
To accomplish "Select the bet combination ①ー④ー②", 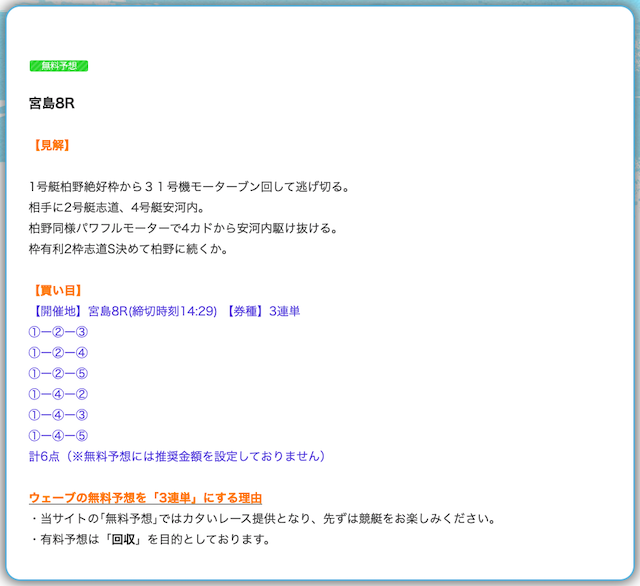I will point(58,394).
